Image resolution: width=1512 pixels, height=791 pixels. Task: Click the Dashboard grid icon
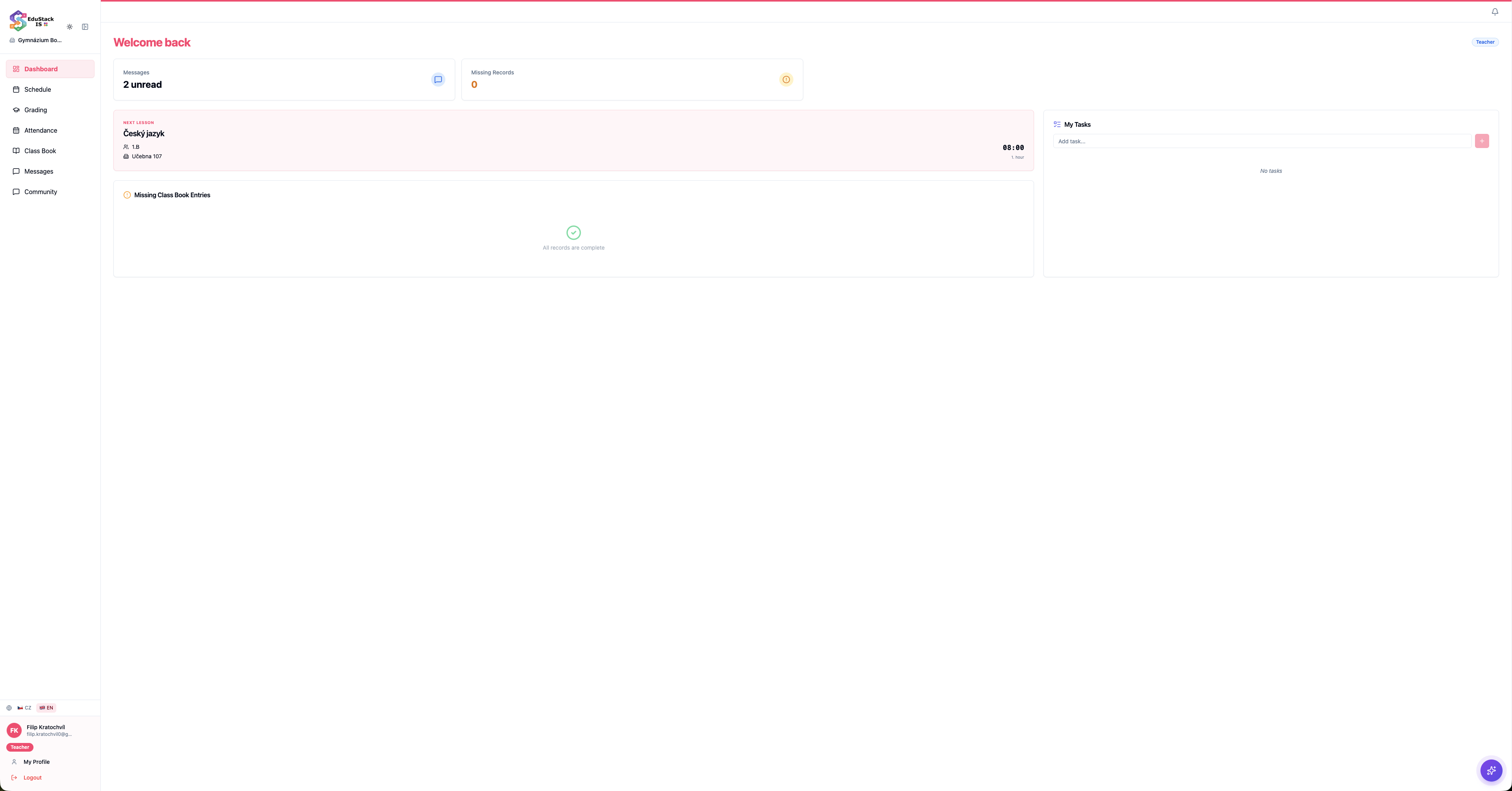tap(17, 69)
